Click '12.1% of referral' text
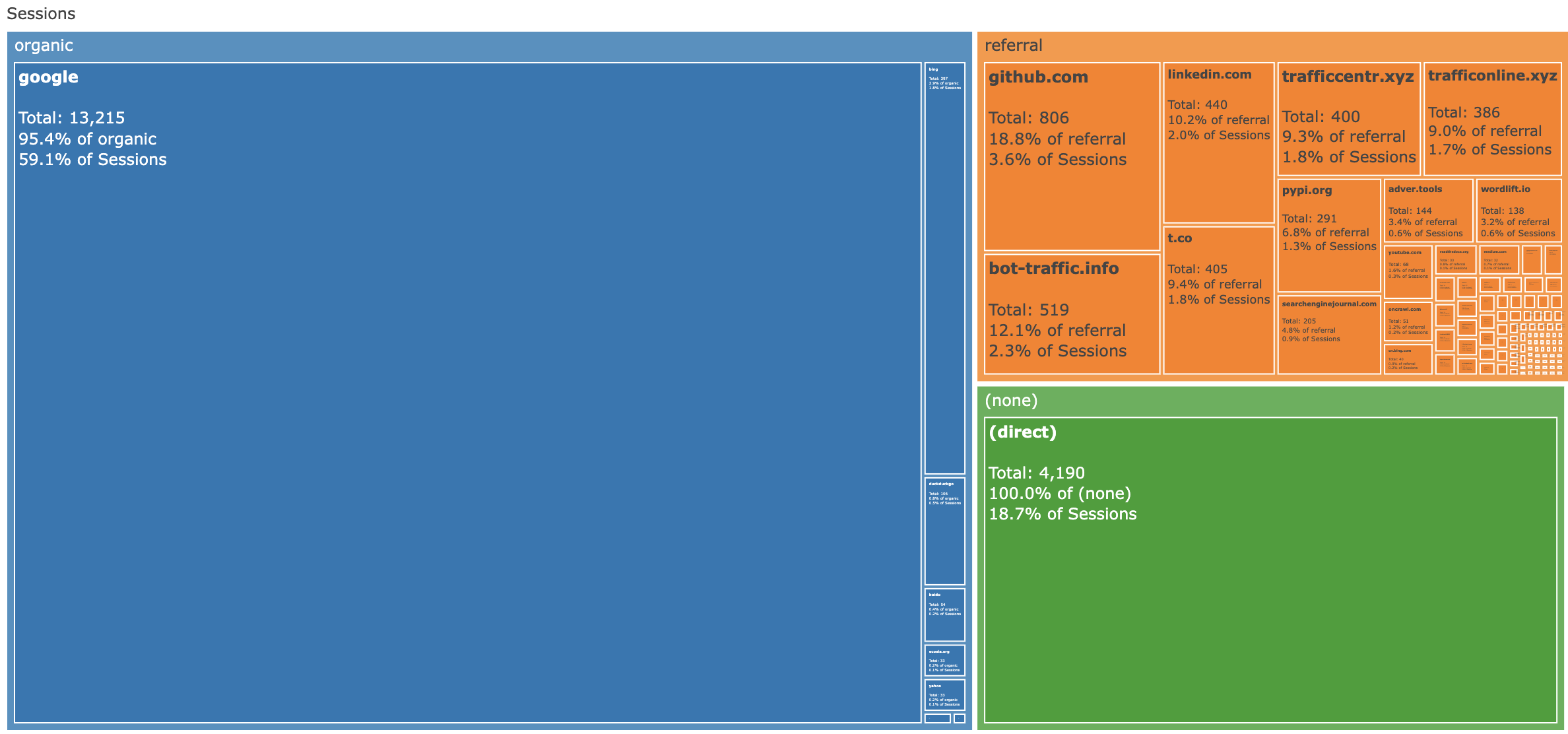Viewport: 1568px width, 734px height. (1057, 331)
